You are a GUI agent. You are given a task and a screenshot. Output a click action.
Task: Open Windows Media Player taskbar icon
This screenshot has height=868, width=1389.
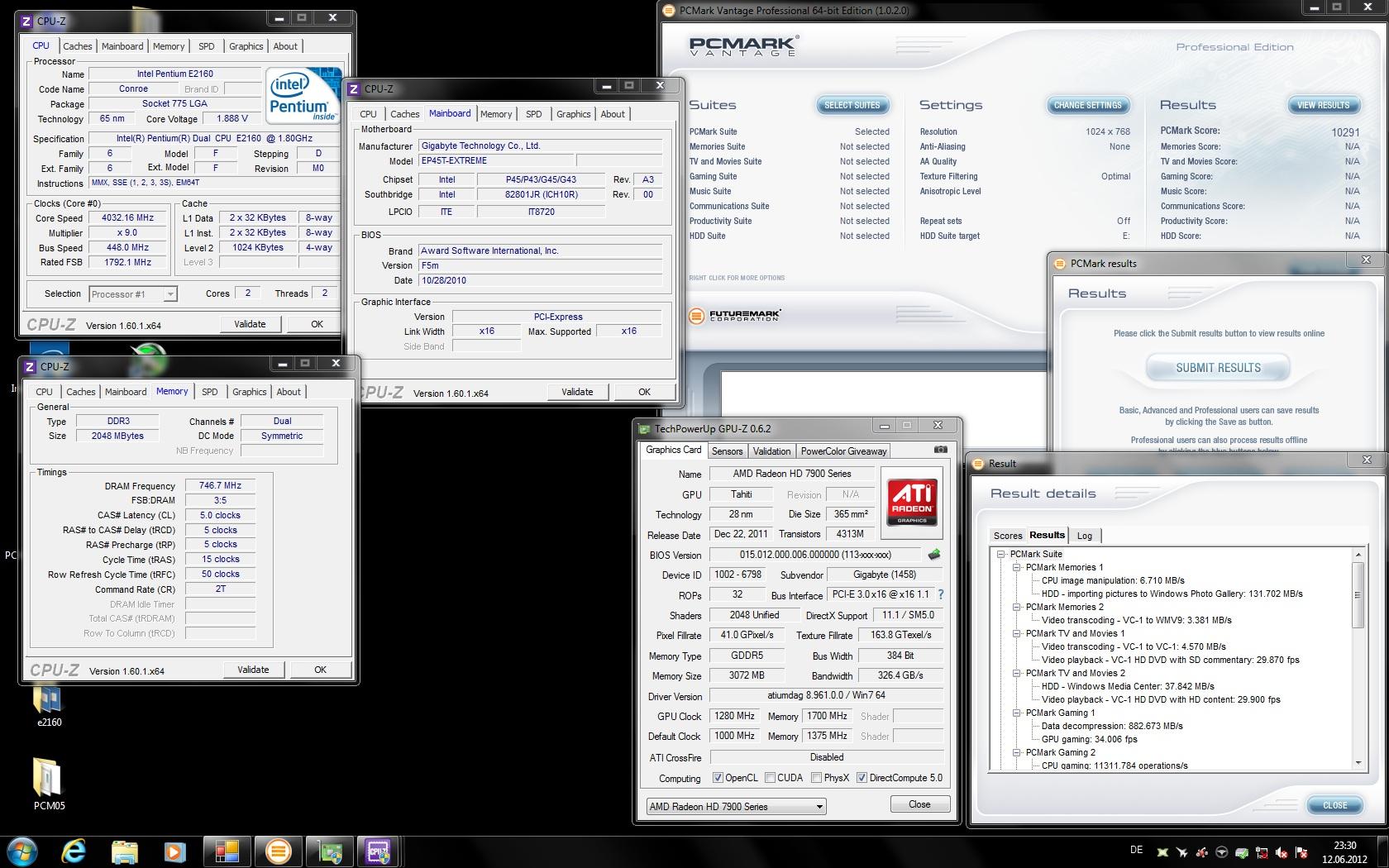point(174,851)
